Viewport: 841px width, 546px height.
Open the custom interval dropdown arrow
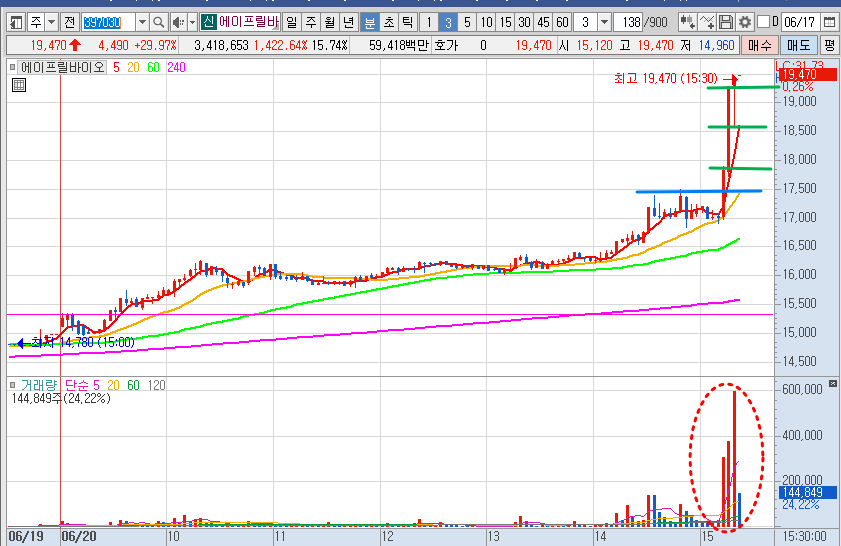point(604,23)
